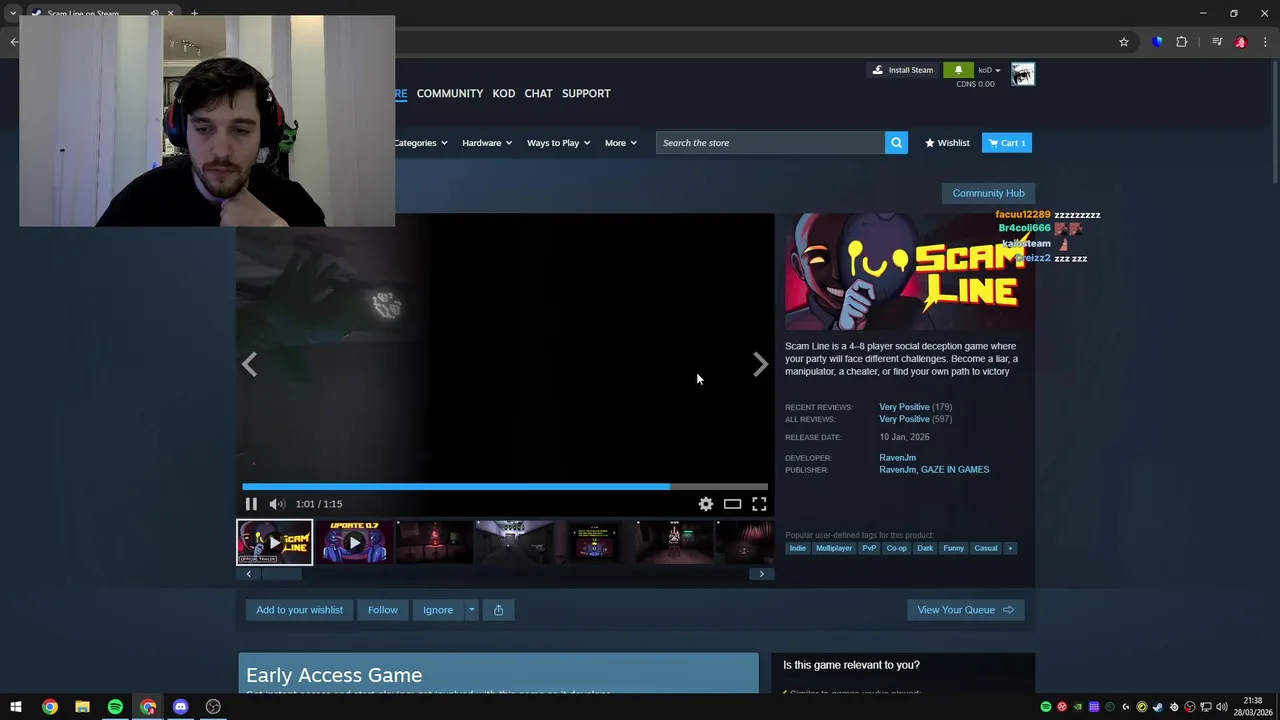Select the Indie tag

click(x=797, y=548)
